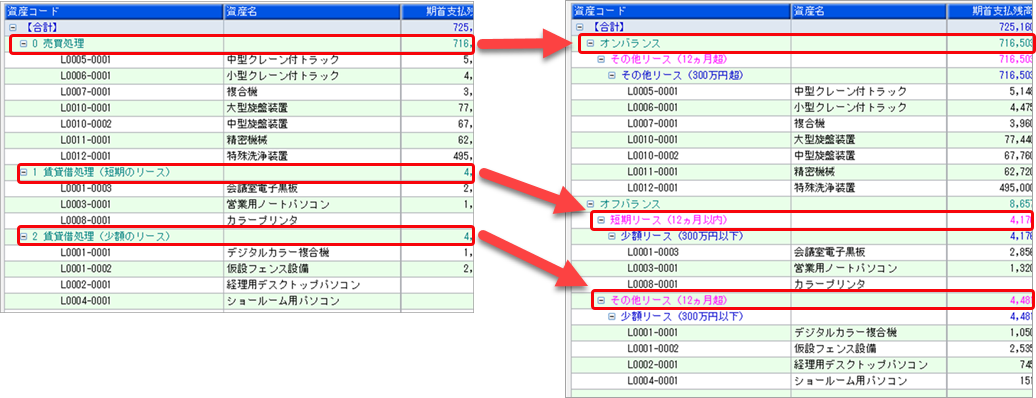Select L0004-0001 code in right grid
Screen dimensions: 1036x398
pos(652,381)
